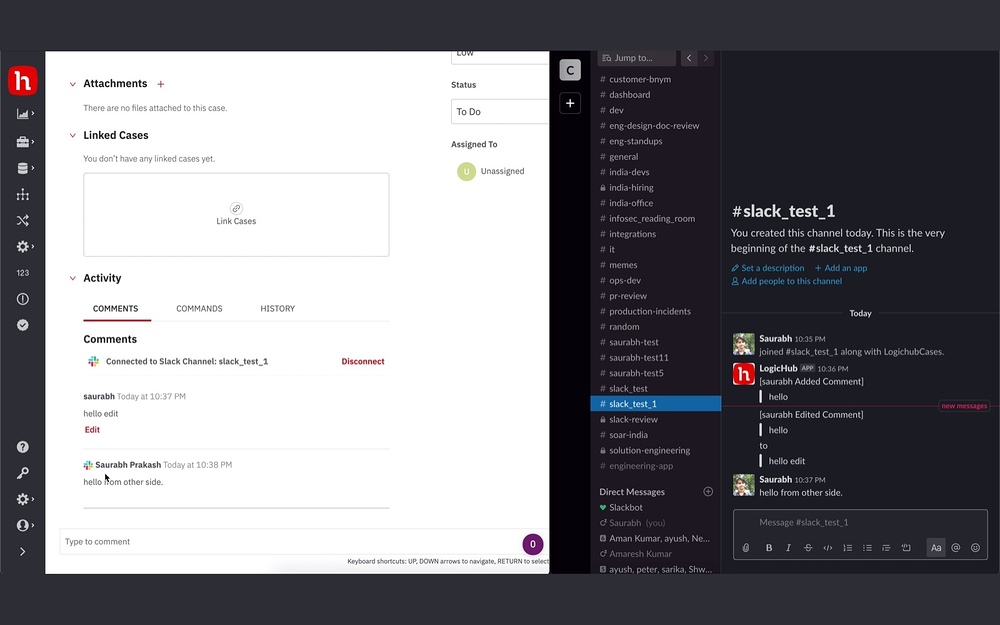This screenshot has width=1000, height=625.
Task: Go back with Slack history left arrow
Action: (x=689, y=58)
